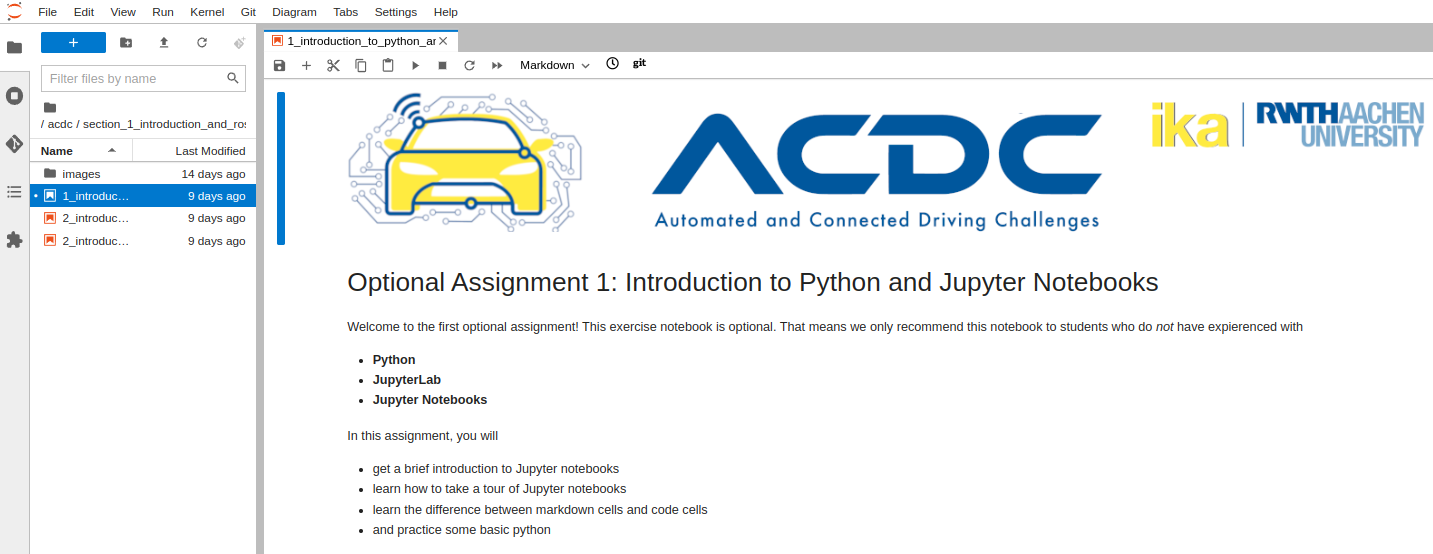
Task: Insert a cell below with toolbar plus
Action: (x=306, y=65)
